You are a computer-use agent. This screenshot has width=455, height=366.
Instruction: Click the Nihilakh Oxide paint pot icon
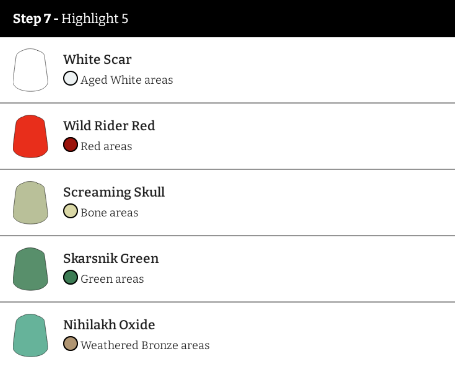pos(30,335)
